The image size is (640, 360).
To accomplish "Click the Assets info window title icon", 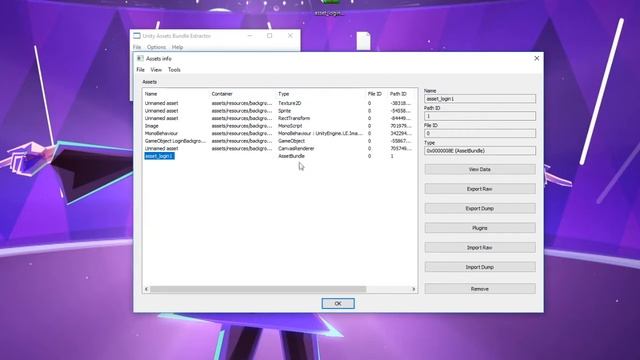I will tap(140, 58).
